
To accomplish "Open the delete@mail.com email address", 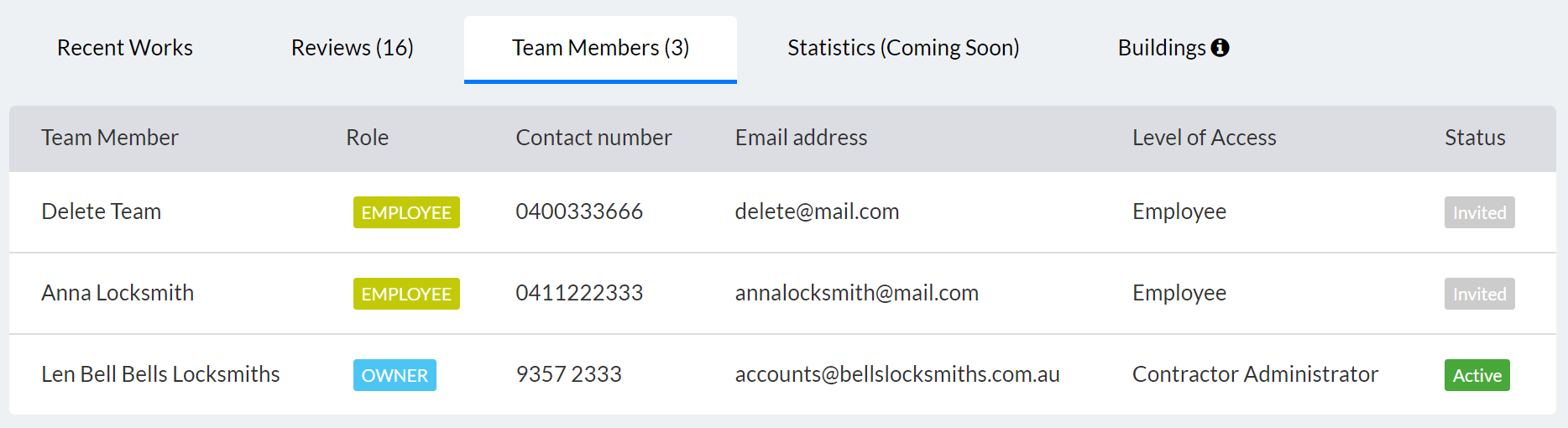I will click(x=817, y=211).
